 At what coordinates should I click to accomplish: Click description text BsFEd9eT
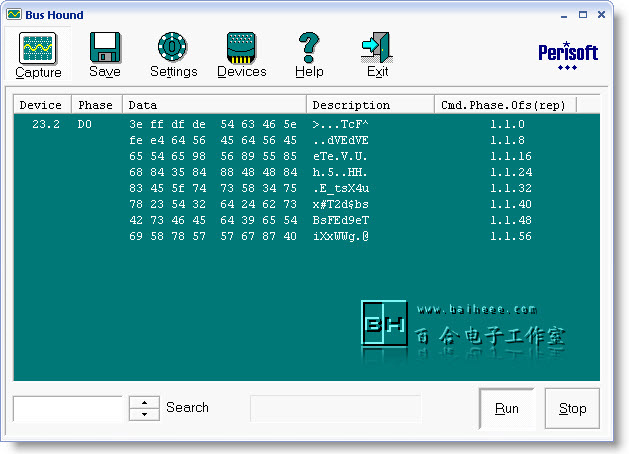(341, 221)
